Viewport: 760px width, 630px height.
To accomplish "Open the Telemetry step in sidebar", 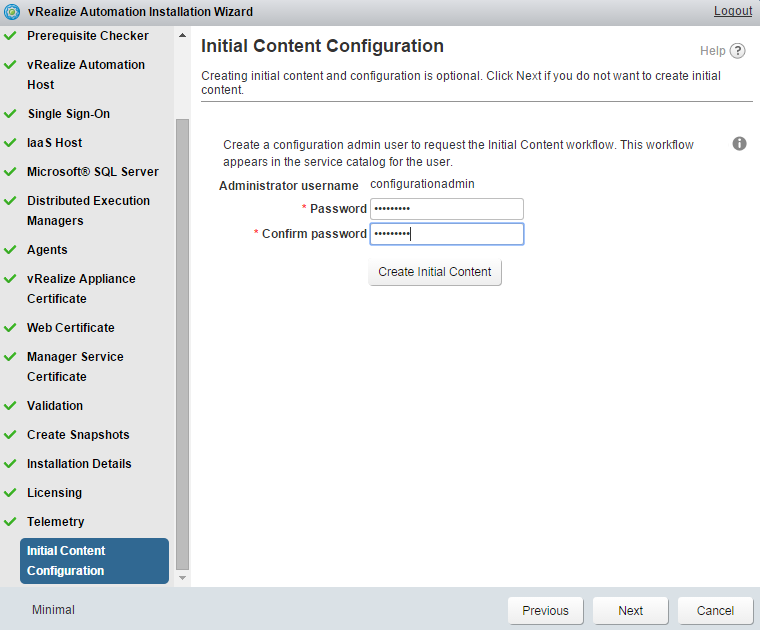I will [x=55, y=522].
